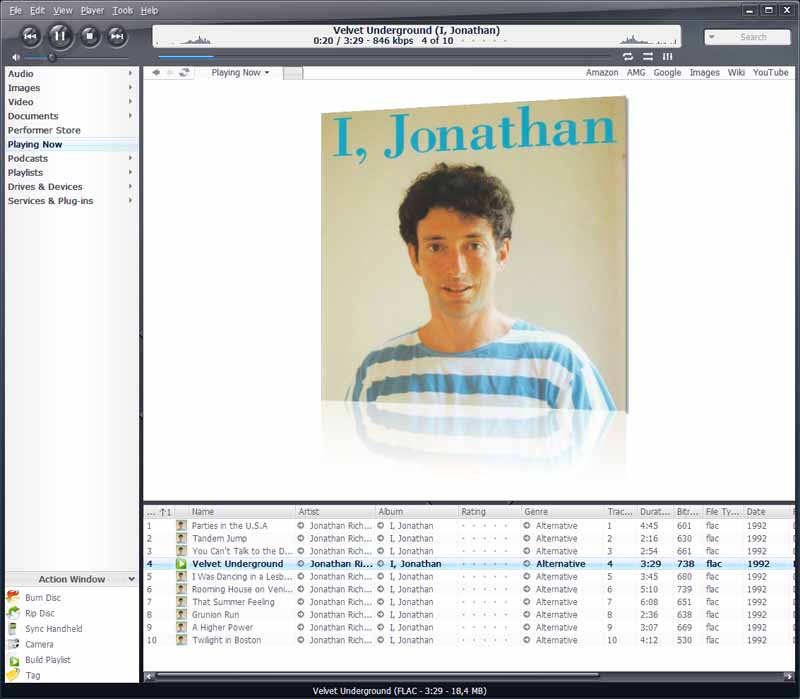Open the Wiki link
The width and height of the screenshot is (800, 699).
pyautogui.click(x=736, y=72)
